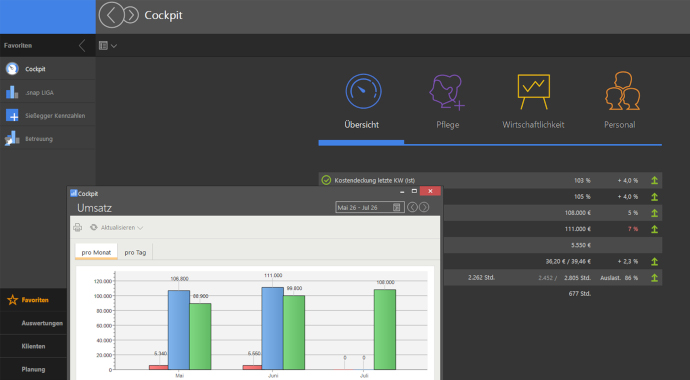The height and width of the screenshot is (380, 690).
Task: Select the Pflege head icon
Action: 447,91
